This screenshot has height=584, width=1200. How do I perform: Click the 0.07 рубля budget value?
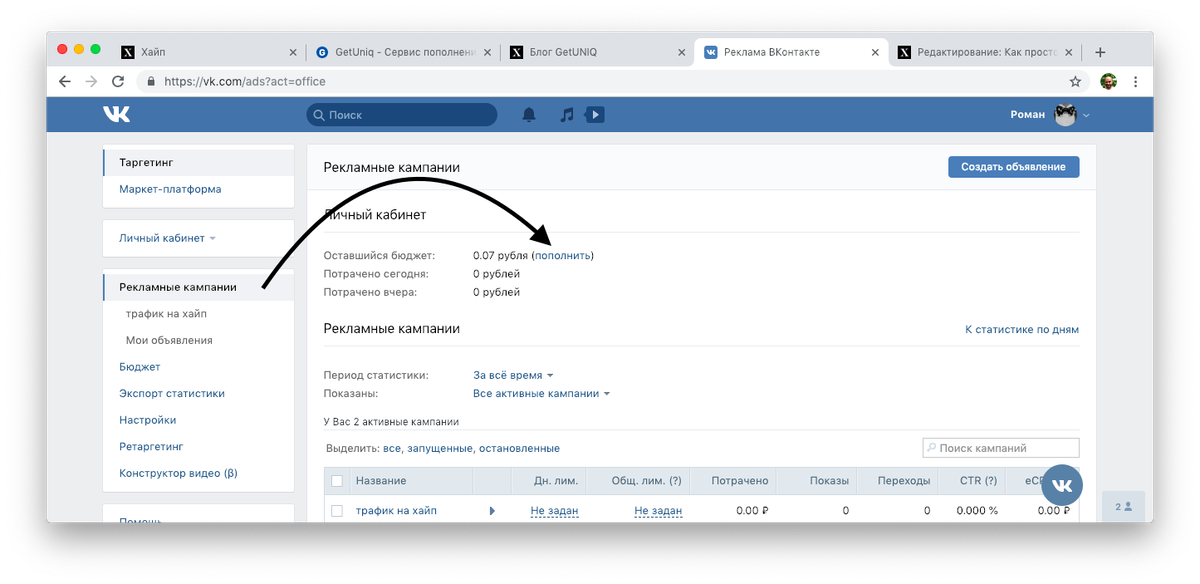(x=500, y=256)
